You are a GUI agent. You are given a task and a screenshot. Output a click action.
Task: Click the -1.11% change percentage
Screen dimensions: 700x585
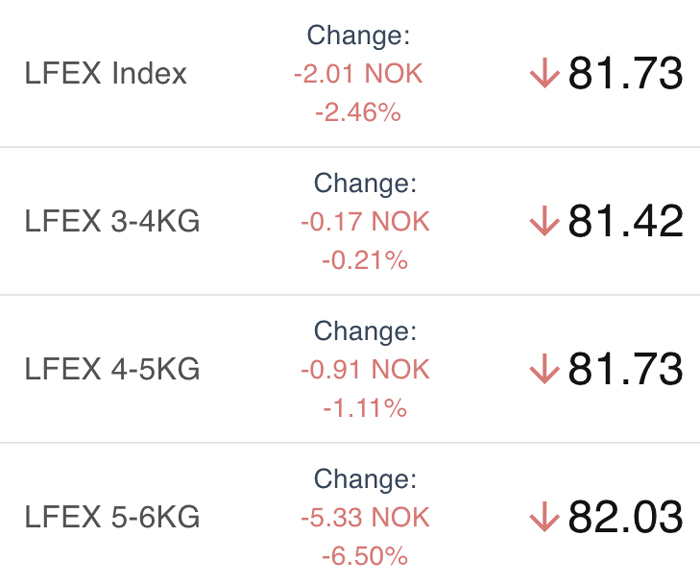[365, 408]
